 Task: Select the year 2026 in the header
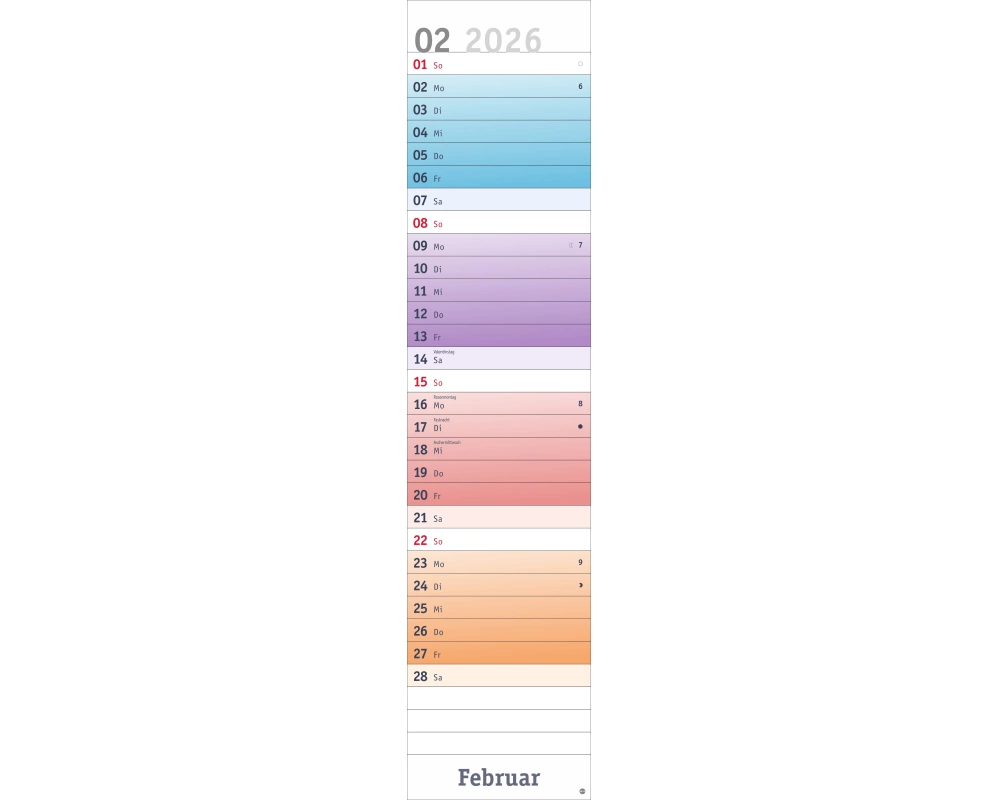pos(504,40)
